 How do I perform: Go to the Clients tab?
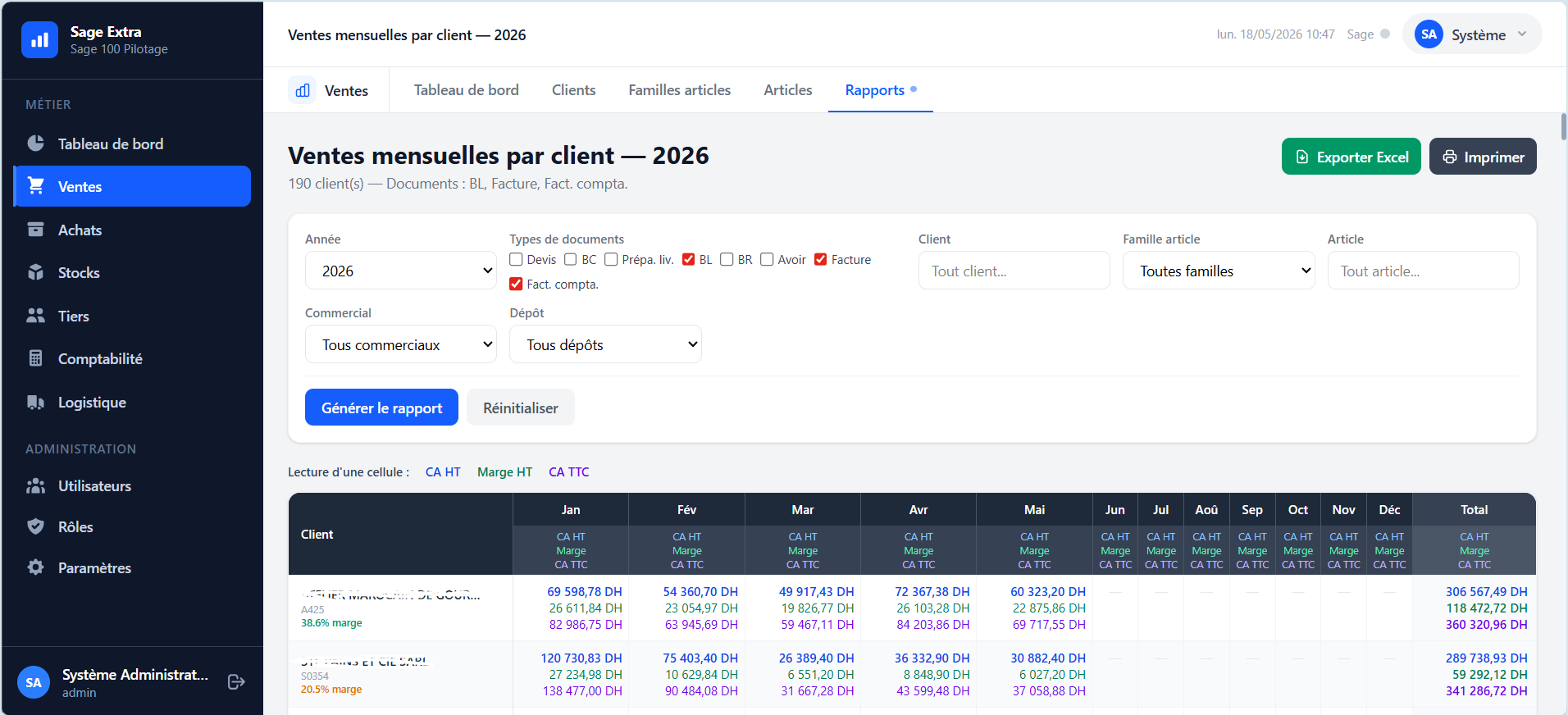coord(573,90)
